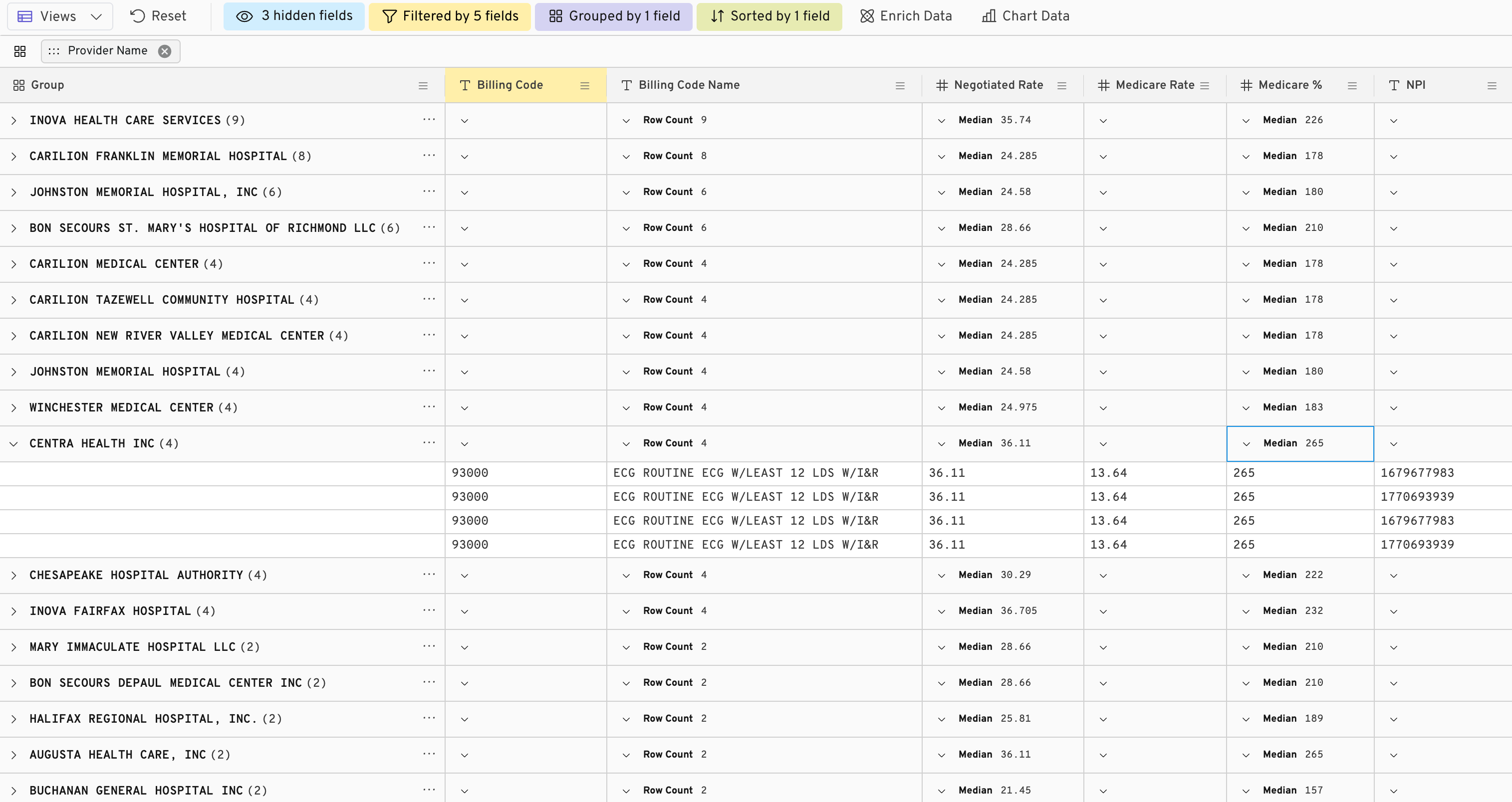Open more options for CARILION MEDICAL CENTER
Image resolution: width=1512 pixels, height=802 pixels.
(x=429, y=263)
